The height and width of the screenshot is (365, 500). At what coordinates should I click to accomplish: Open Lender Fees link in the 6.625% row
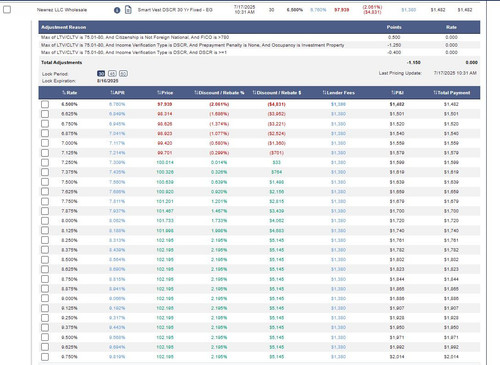(x=338, y=114)
